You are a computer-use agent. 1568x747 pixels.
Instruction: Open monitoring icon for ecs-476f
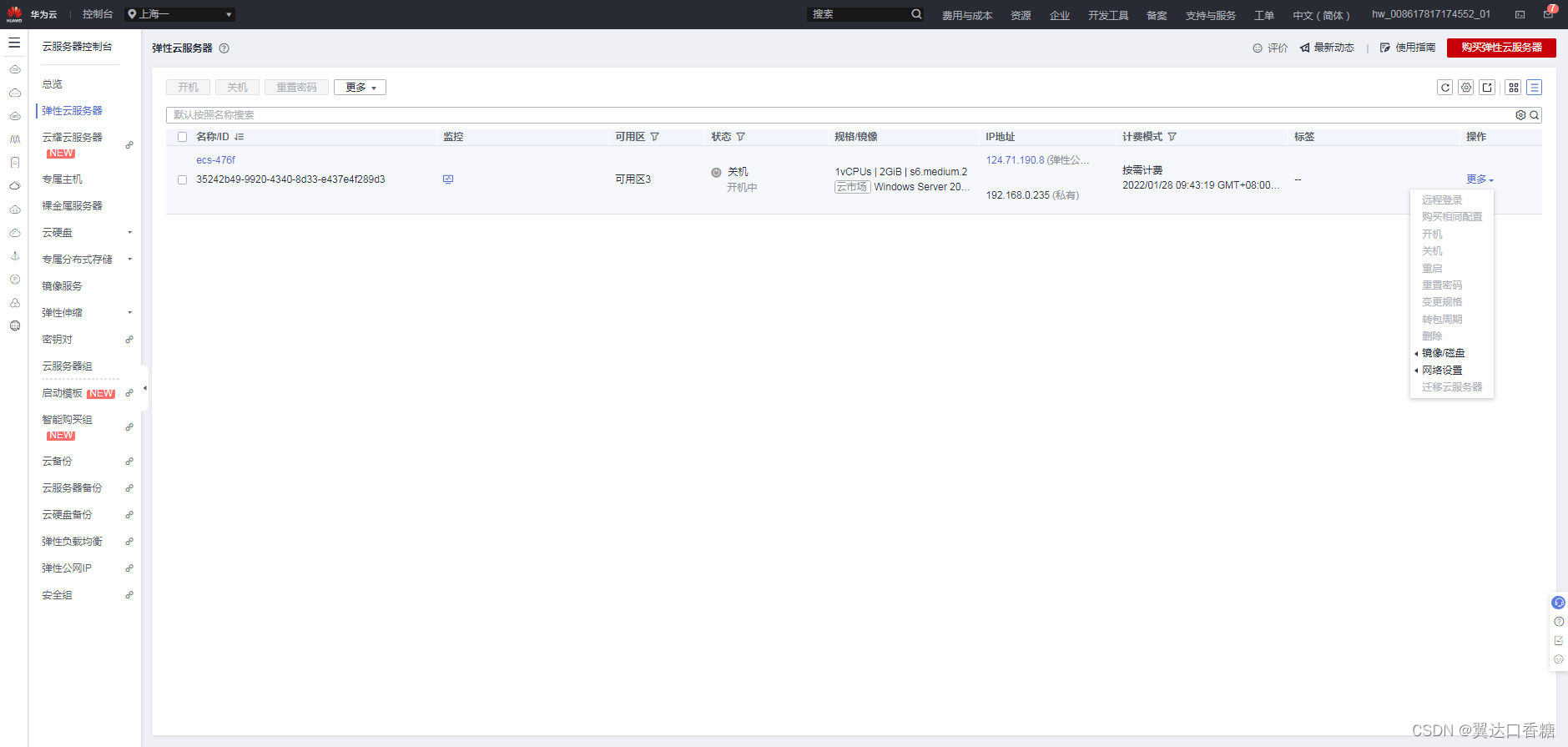pos(448,179)
